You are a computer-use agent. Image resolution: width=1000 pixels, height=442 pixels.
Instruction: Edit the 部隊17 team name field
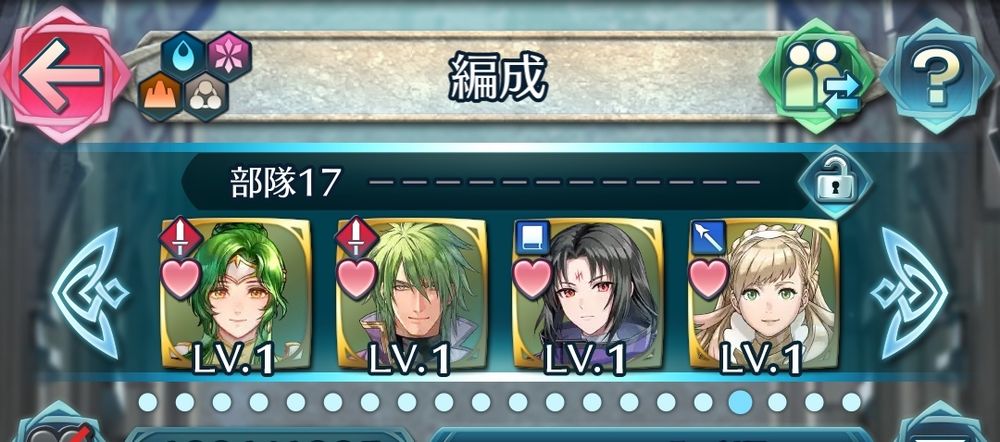494,182
